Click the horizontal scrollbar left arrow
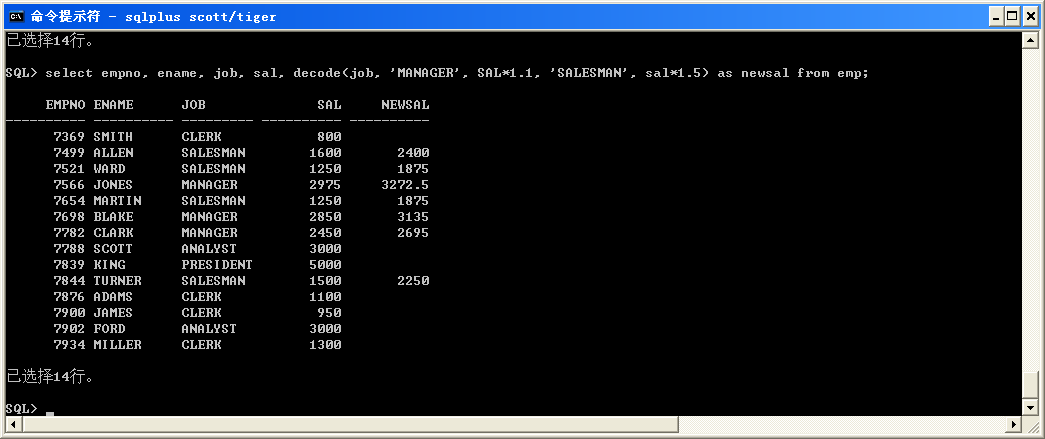The width and height of the screenshot is (1045, 439). pos(13,425)
